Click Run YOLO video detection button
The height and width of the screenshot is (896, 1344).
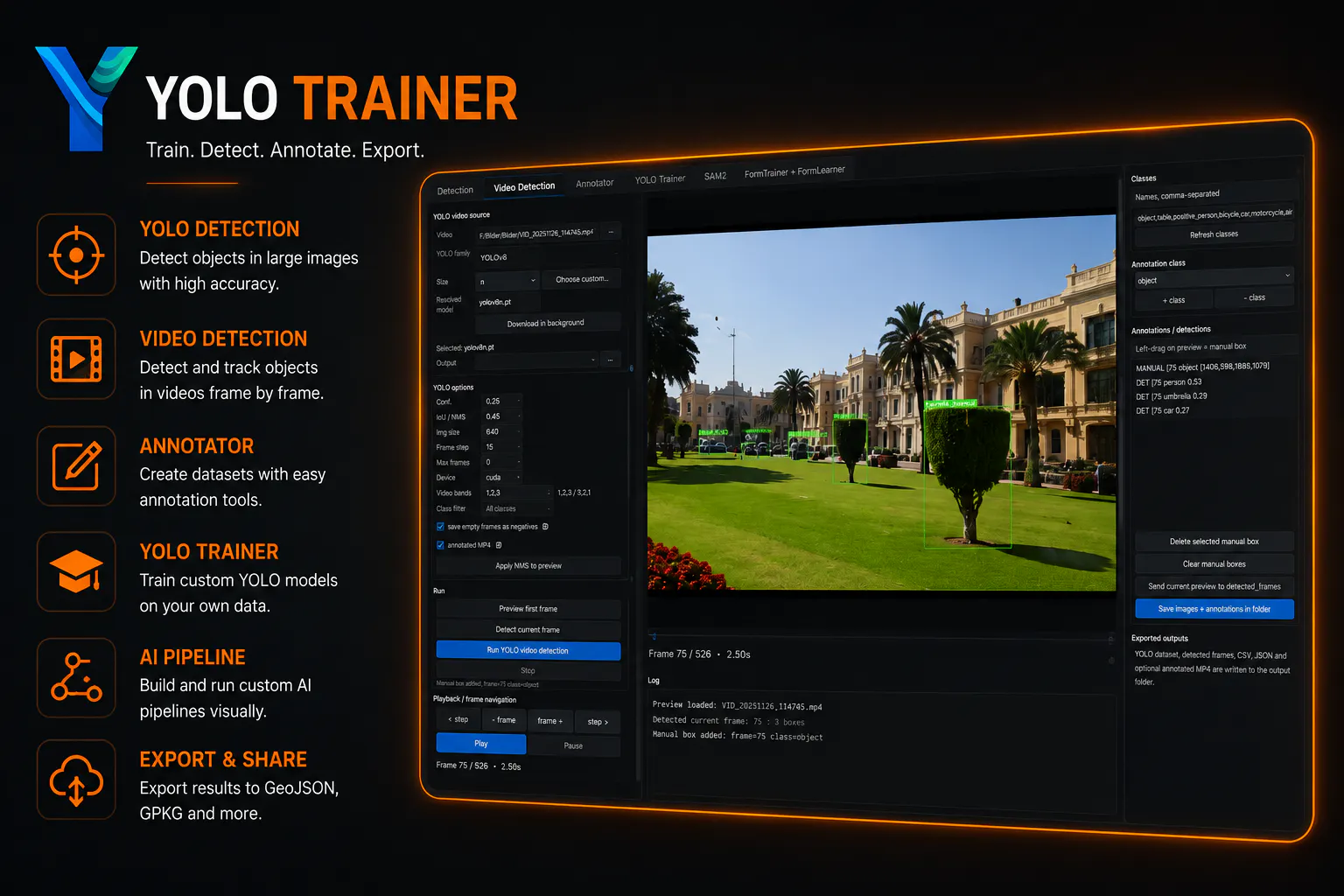(x=528, y=650)
